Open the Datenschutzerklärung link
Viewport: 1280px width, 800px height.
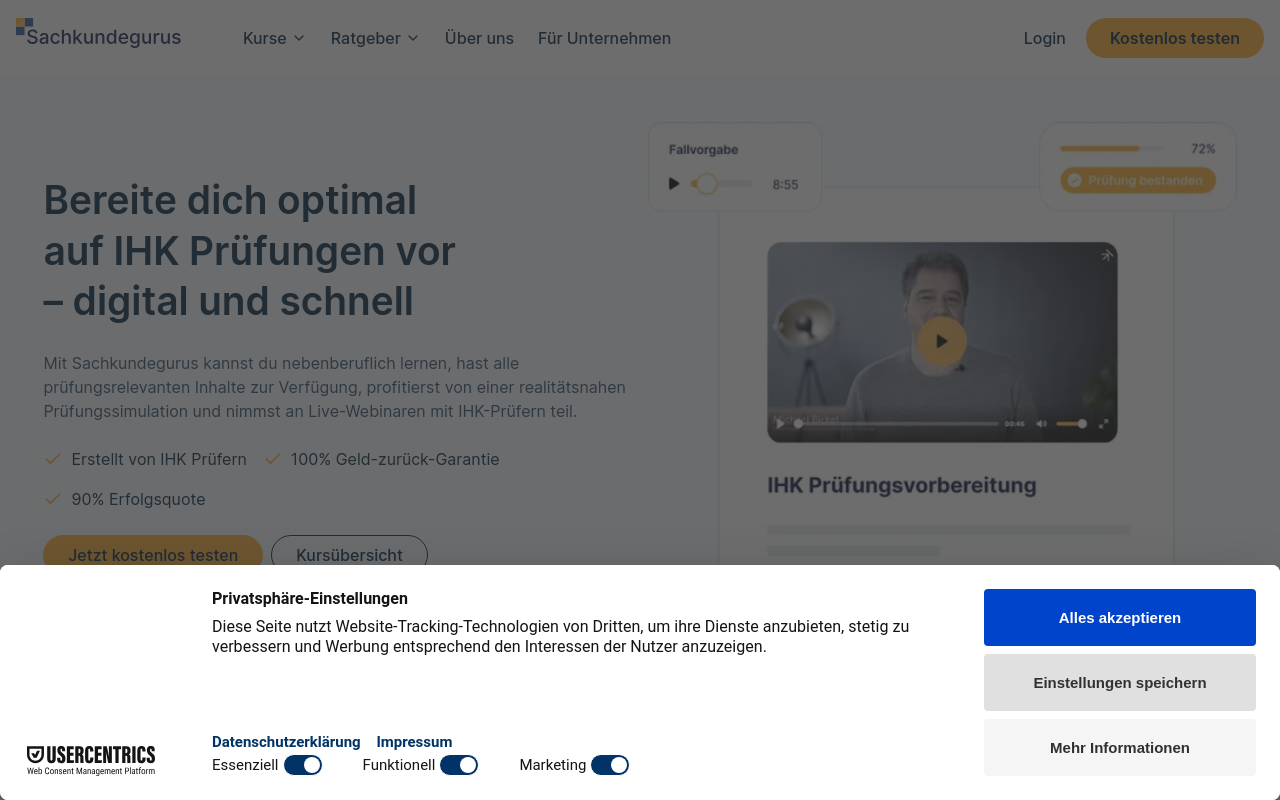286,741
